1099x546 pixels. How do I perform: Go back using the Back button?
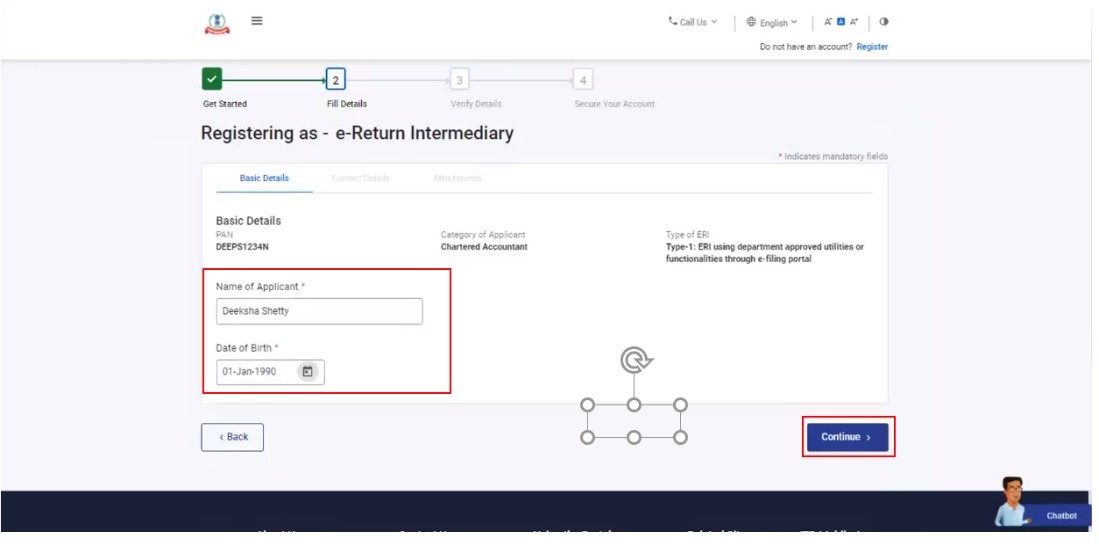pos(232,437)
